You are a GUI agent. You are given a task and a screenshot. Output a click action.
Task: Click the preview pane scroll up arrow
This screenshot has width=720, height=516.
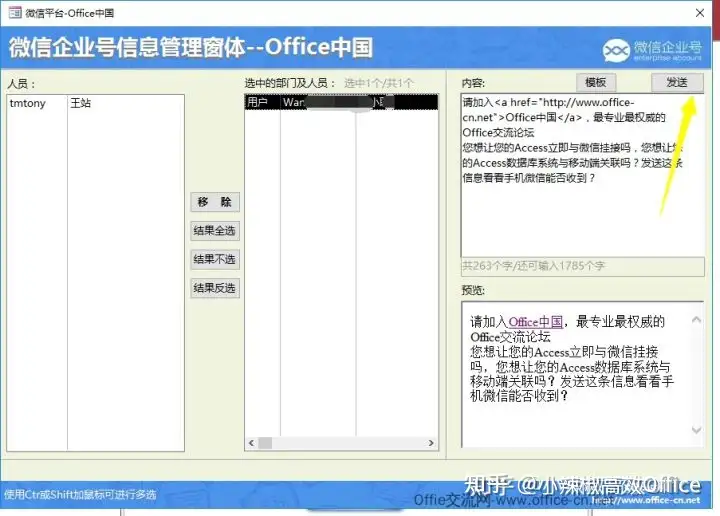click(x=696, y=320)
